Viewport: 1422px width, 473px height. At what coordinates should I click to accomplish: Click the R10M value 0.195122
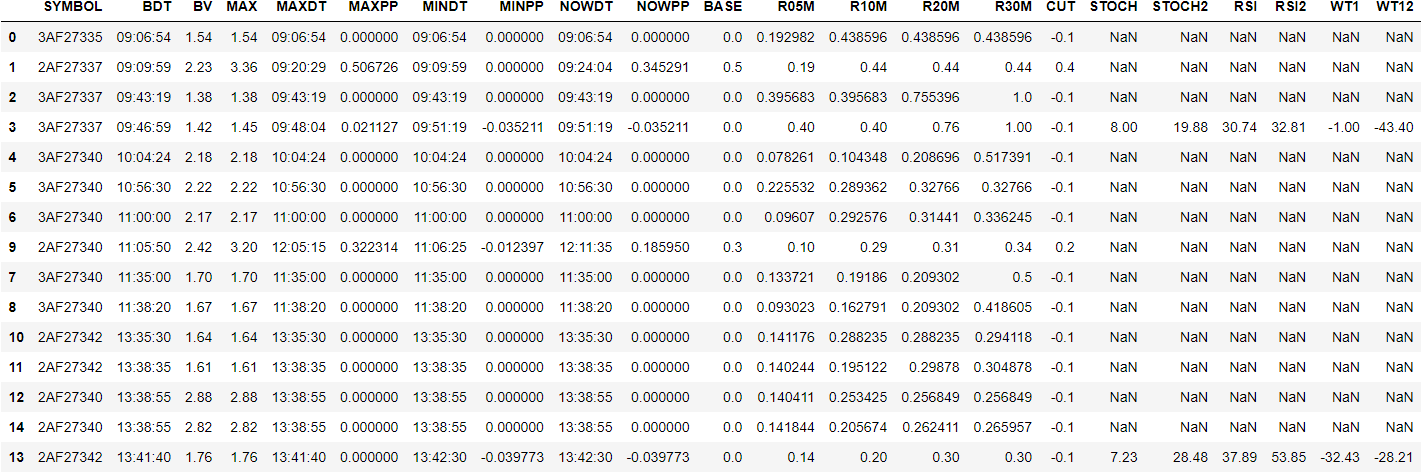(859, 367)
